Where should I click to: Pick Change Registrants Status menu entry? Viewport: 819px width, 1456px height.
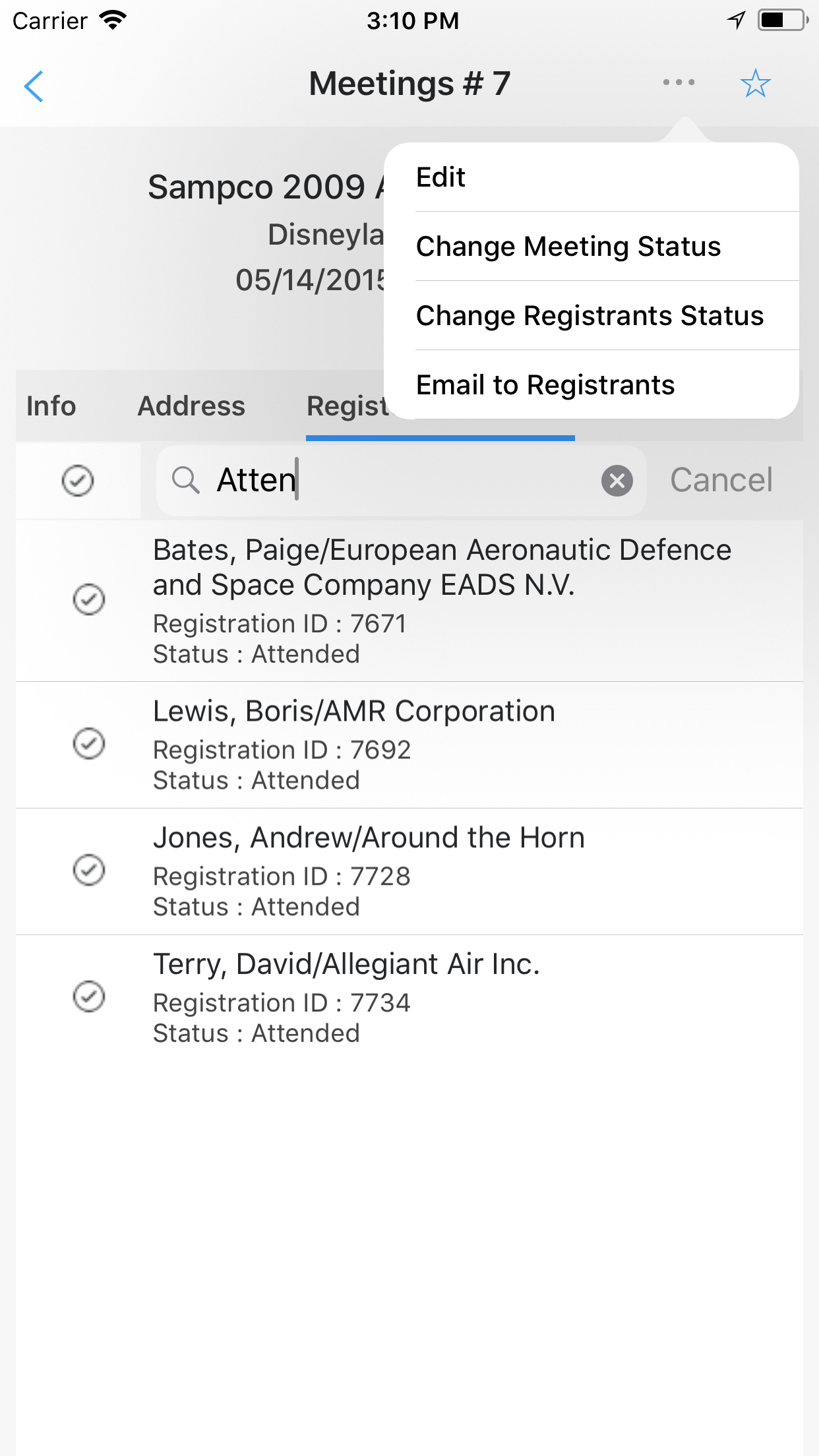pyautogui.click(x=590, y=316)
